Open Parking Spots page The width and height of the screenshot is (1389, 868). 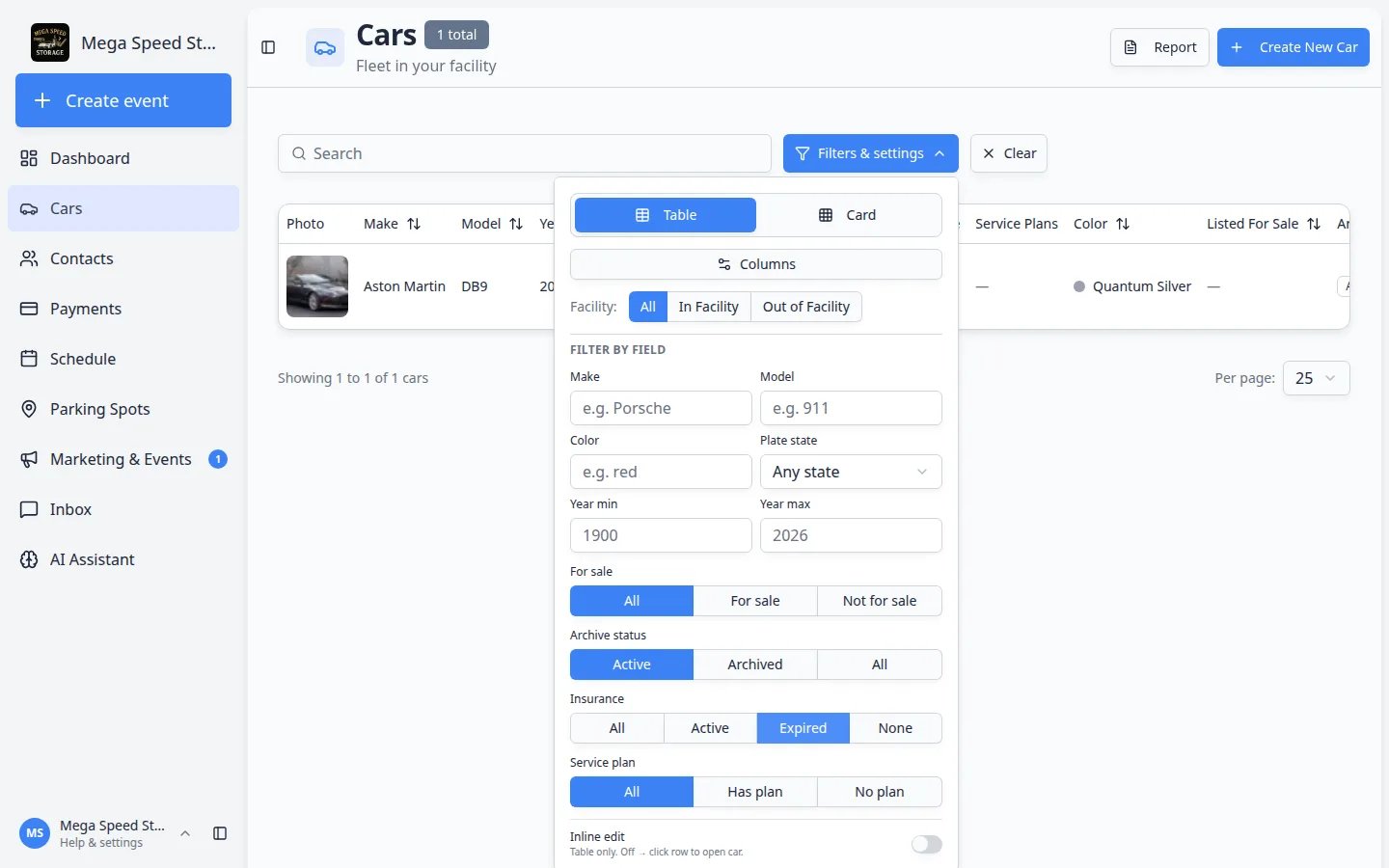click(123, 409)
